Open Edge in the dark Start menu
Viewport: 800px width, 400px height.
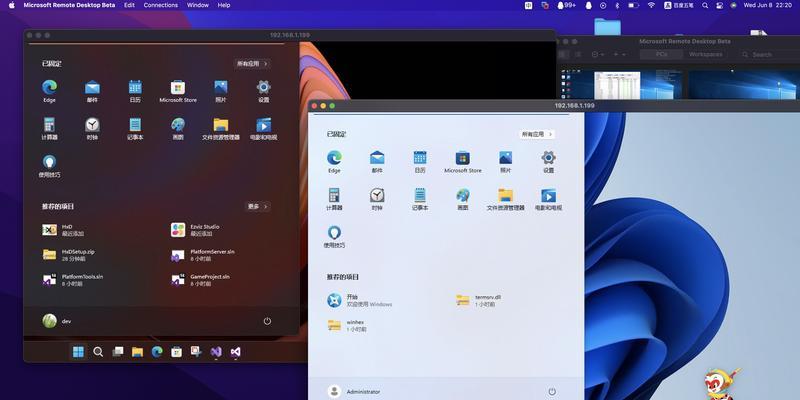49,91
